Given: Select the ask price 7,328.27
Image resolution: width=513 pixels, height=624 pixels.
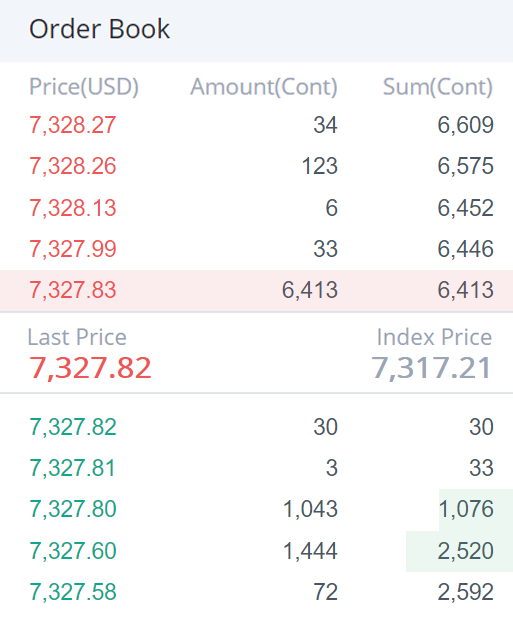Looking at the screenshot, I should click(x=72, y=125).
